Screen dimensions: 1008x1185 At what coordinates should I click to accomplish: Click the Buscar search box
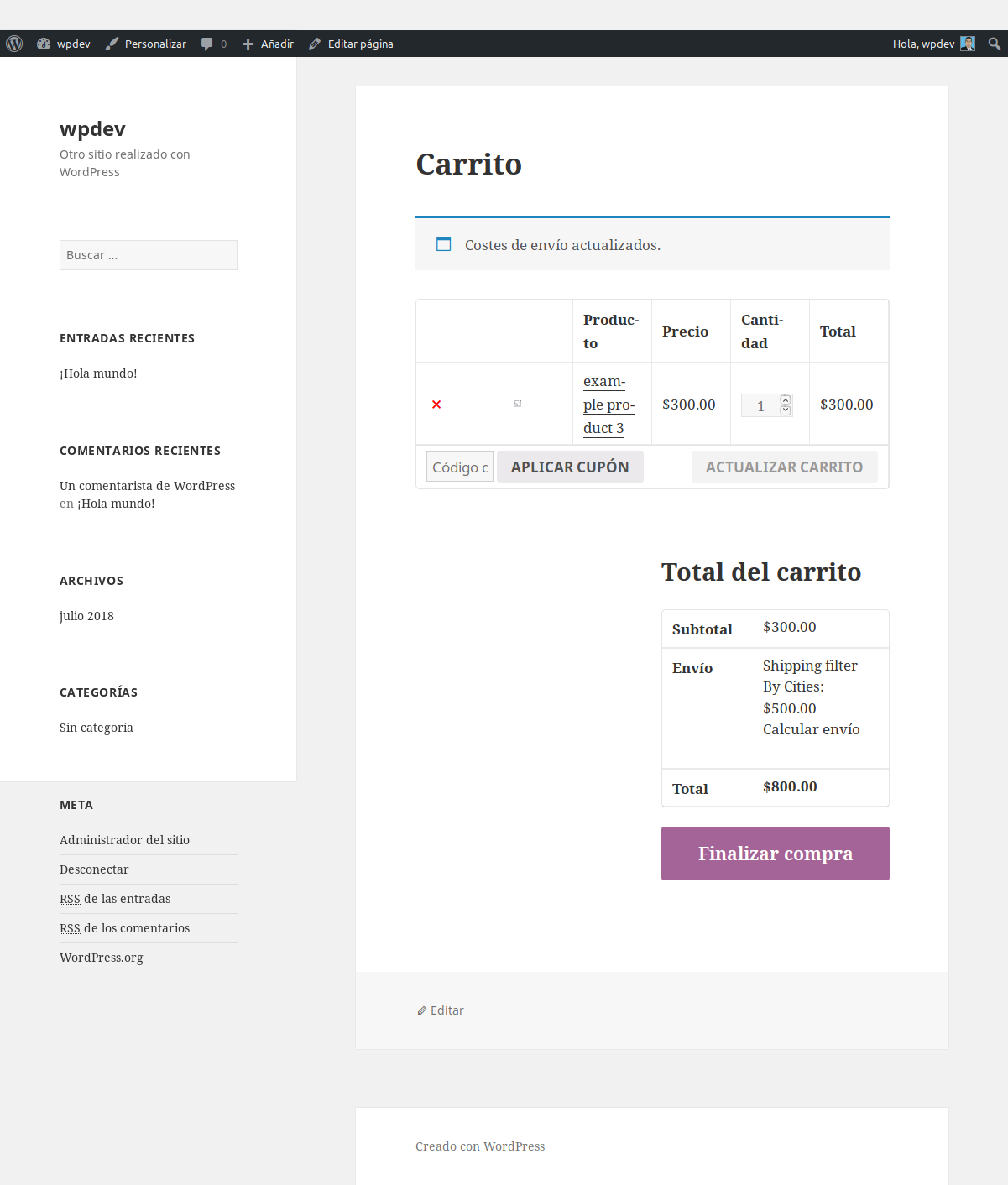(x=149, y=255)
